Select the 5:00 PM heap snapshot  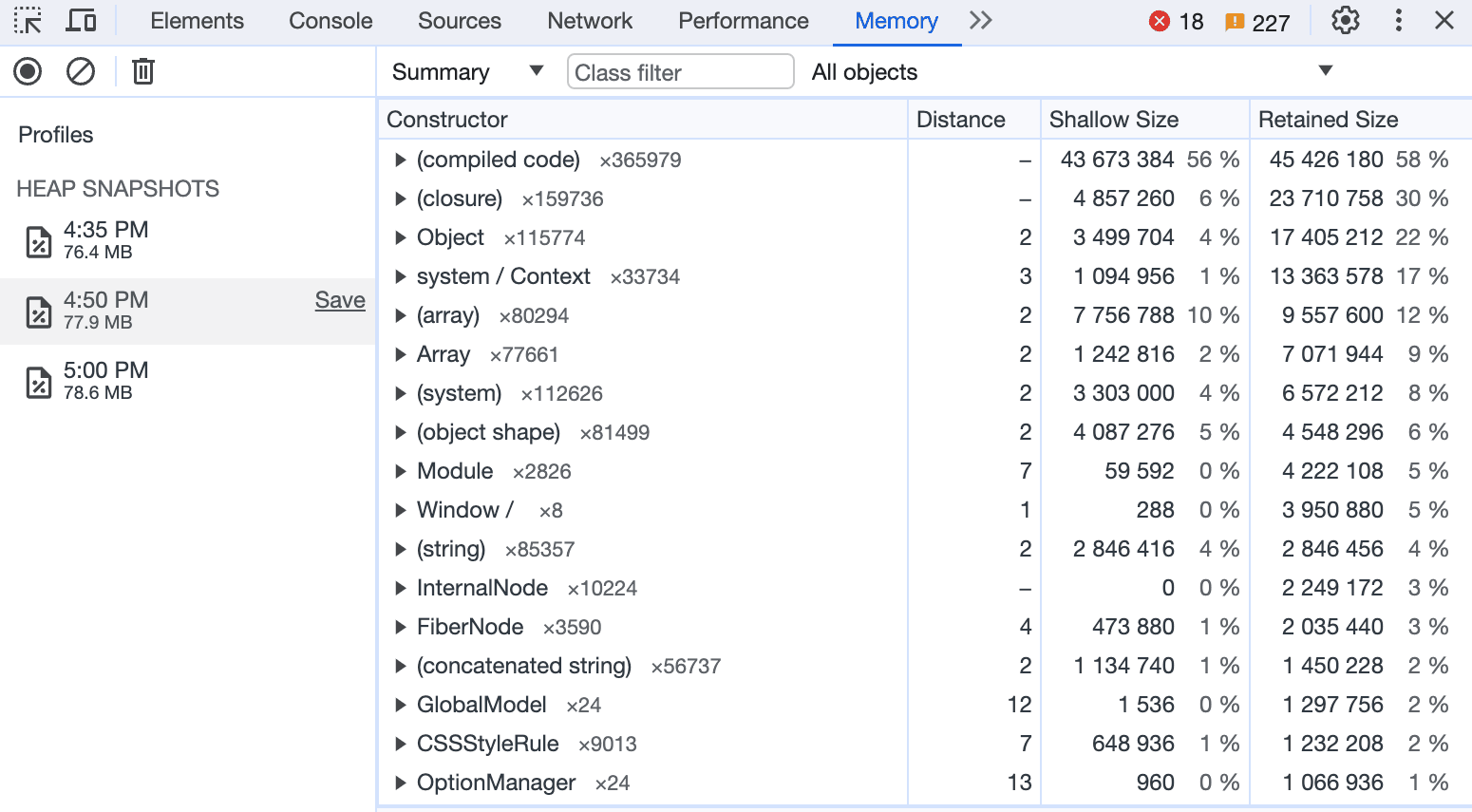click(188, 382)
